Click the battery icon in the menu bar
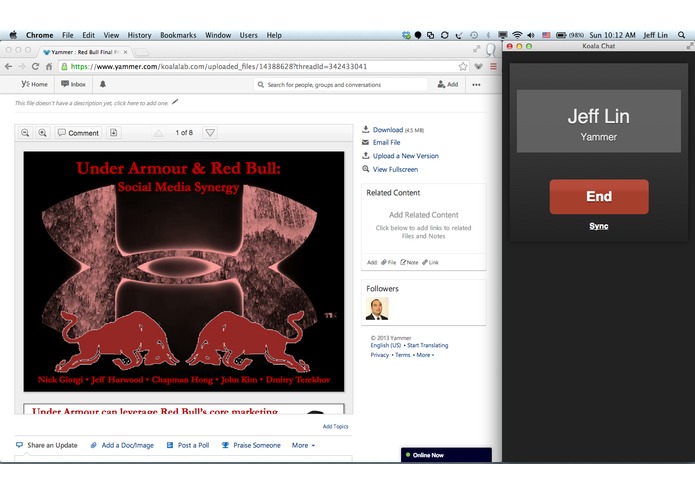Viewport: 695px width, 494px height. (x=561, y=35)
